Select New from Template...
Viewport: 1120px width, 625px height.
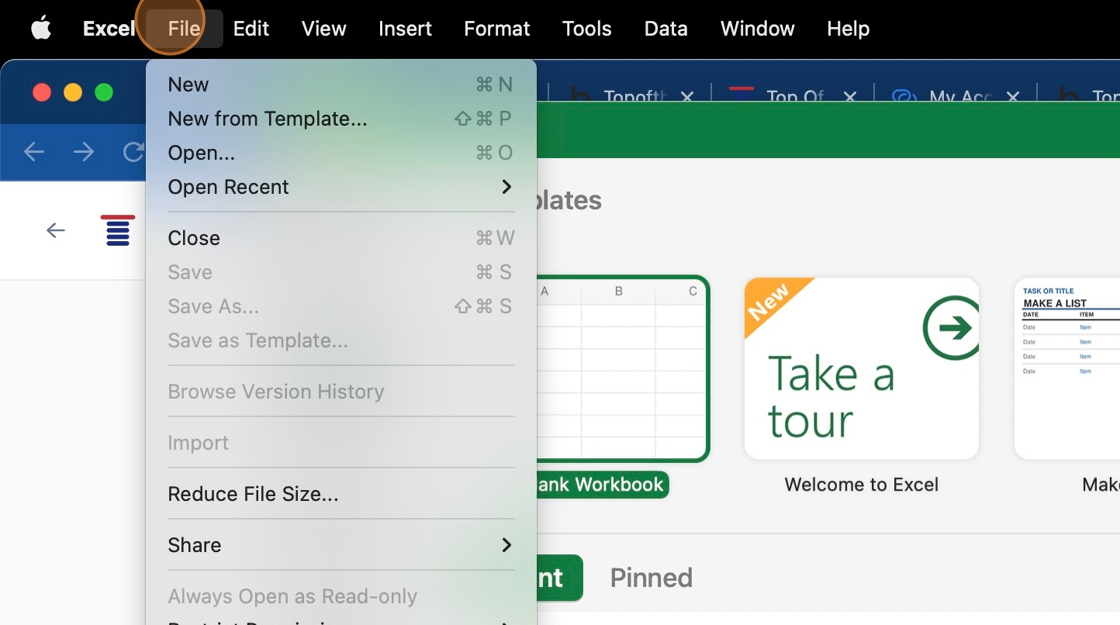click(x=341, y=119)
